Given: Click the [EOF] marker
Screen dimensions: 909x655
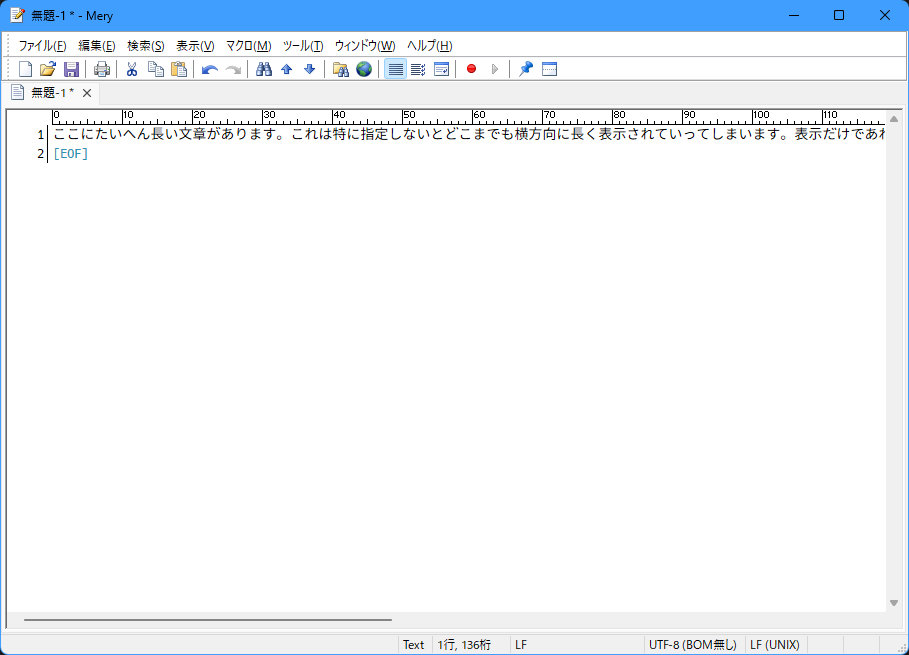Looking at the screenshot, I should [x=71, y=154].
